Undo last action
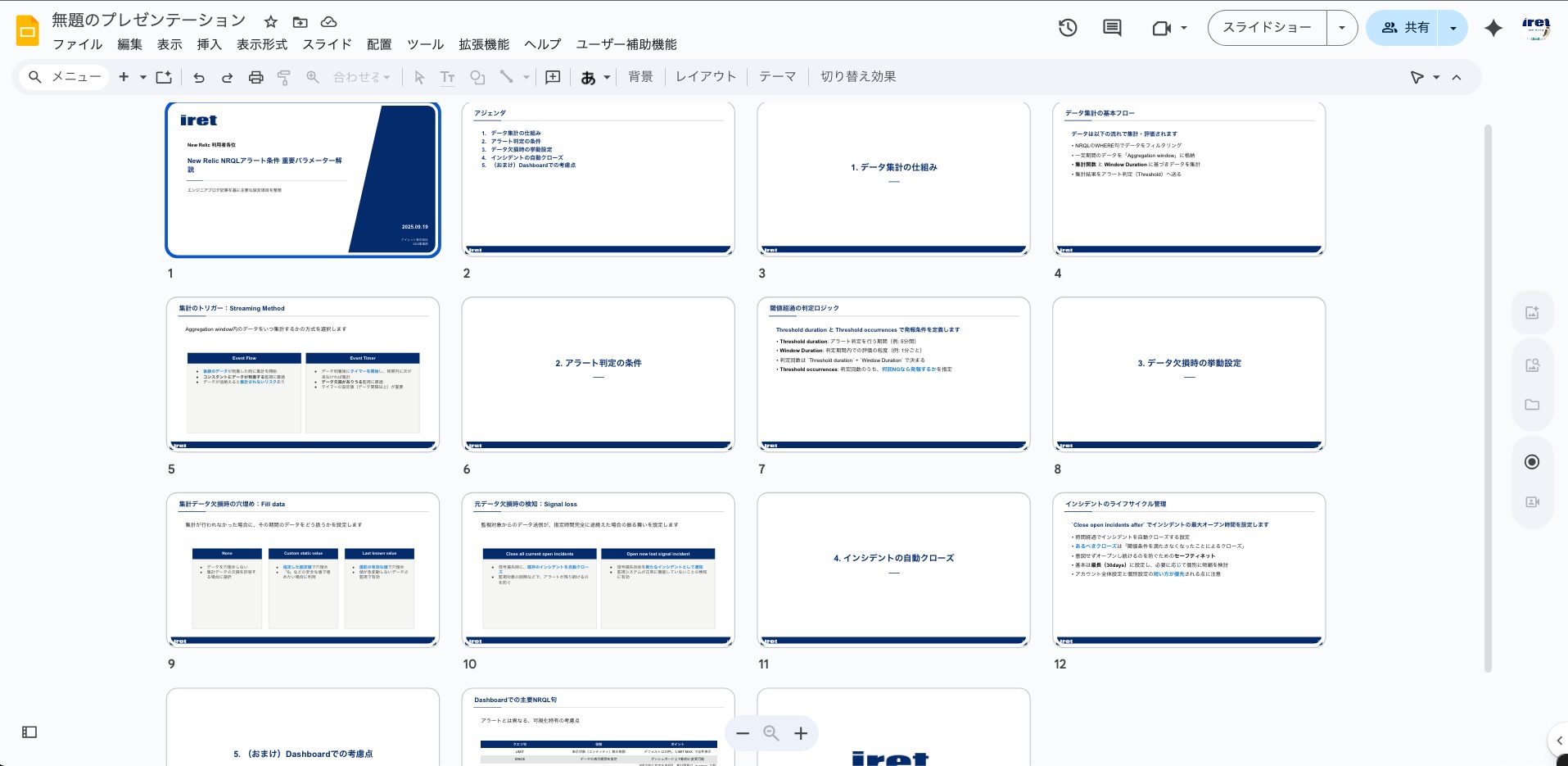Image resolution: width=1568 pixels, height=766 pixels. (x=199, y=77)
